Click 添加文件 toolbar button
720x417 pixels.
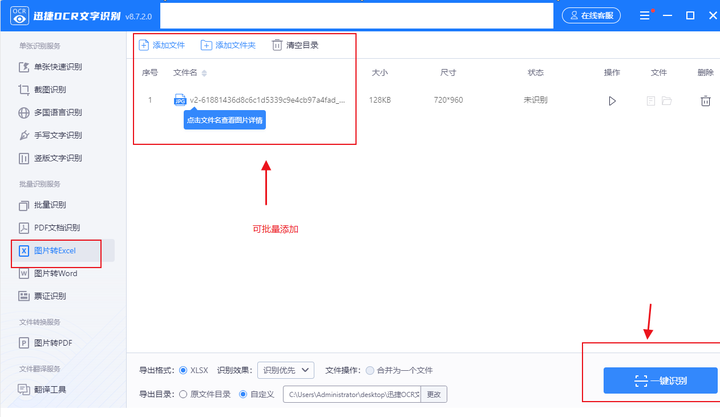pyautogui.click(x=162, y=45)
